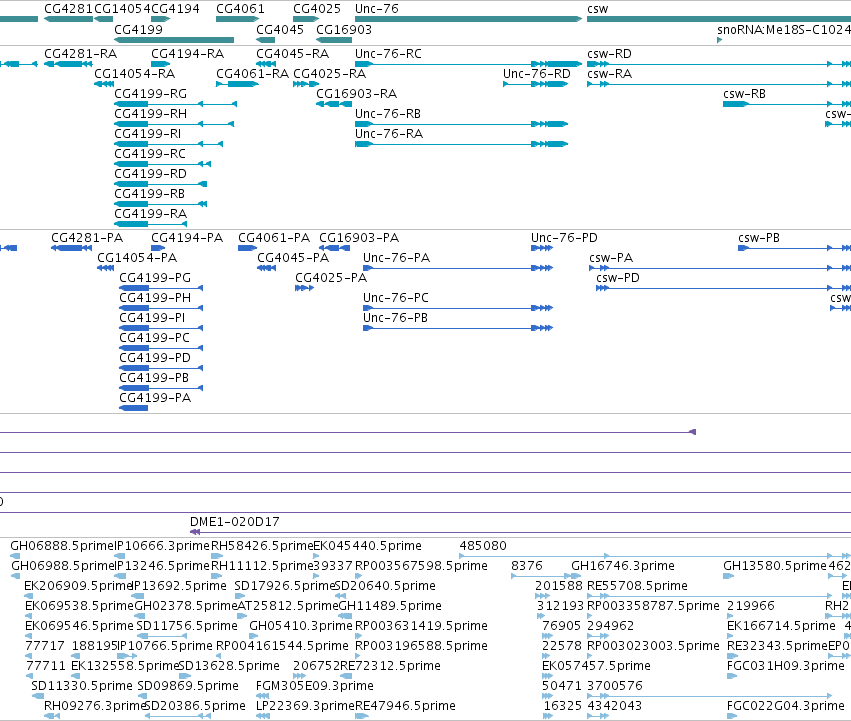Click the Unc-76 gene span bar

(x=468, y=19)
